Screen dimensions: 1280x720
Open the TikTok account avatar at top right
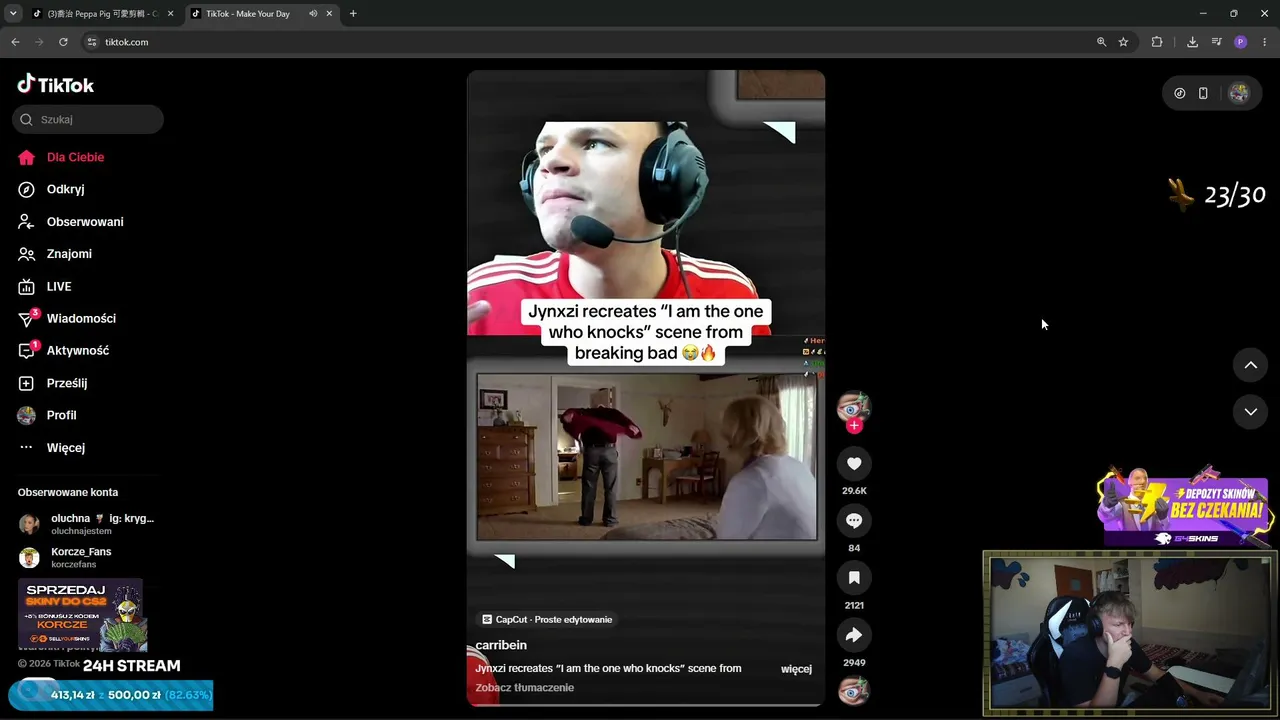[x=1239, y=93]
